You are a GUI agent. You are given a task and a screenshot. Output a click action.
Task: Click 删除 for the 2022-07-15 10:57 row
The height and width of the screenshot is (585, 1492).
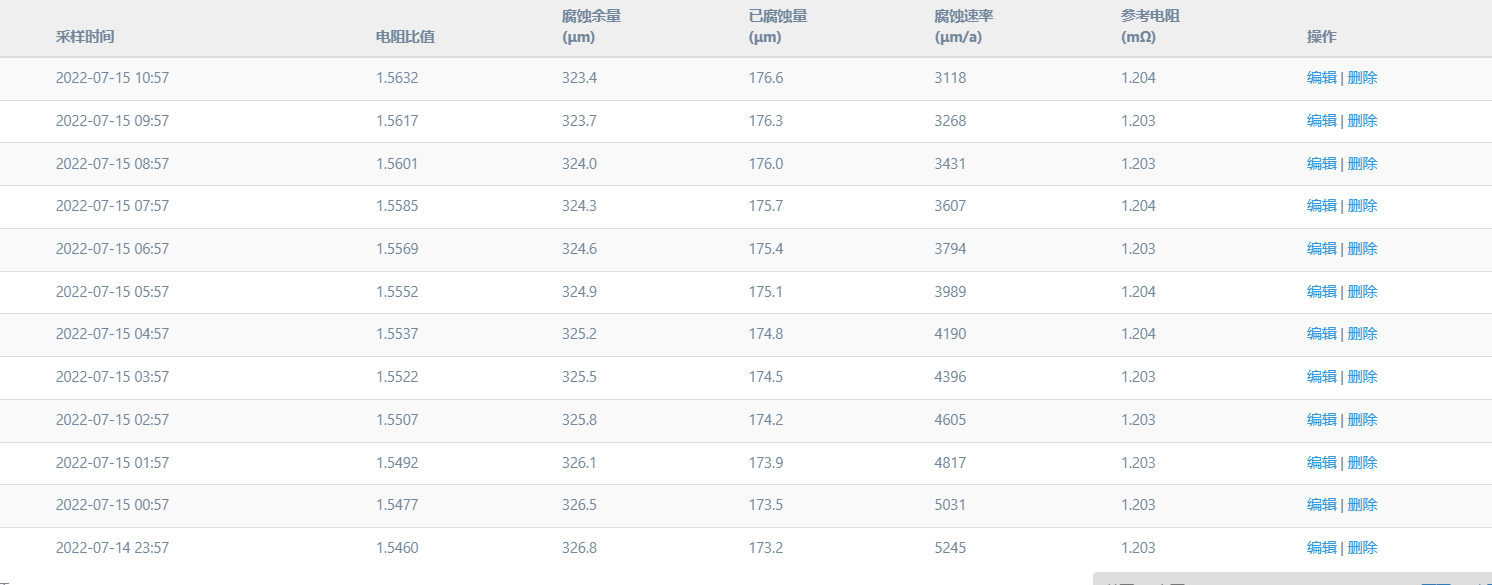(1362, 78)
